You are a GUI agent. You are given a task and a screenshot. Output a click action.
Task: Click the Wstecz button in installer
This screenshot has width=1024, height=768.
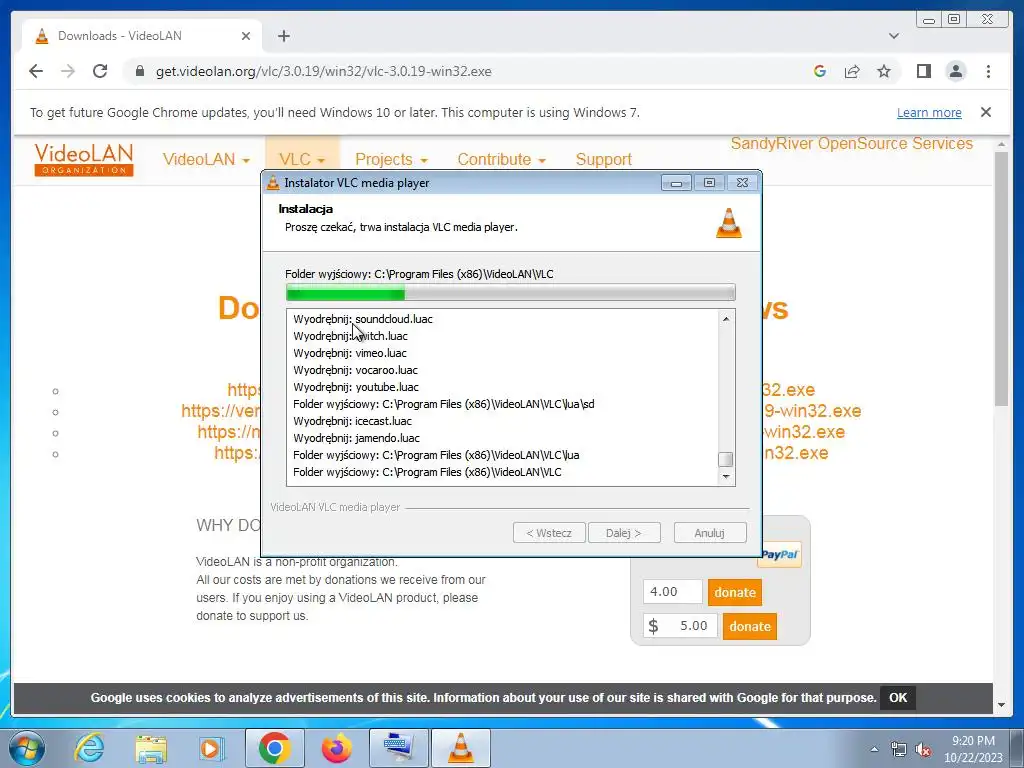549,533
